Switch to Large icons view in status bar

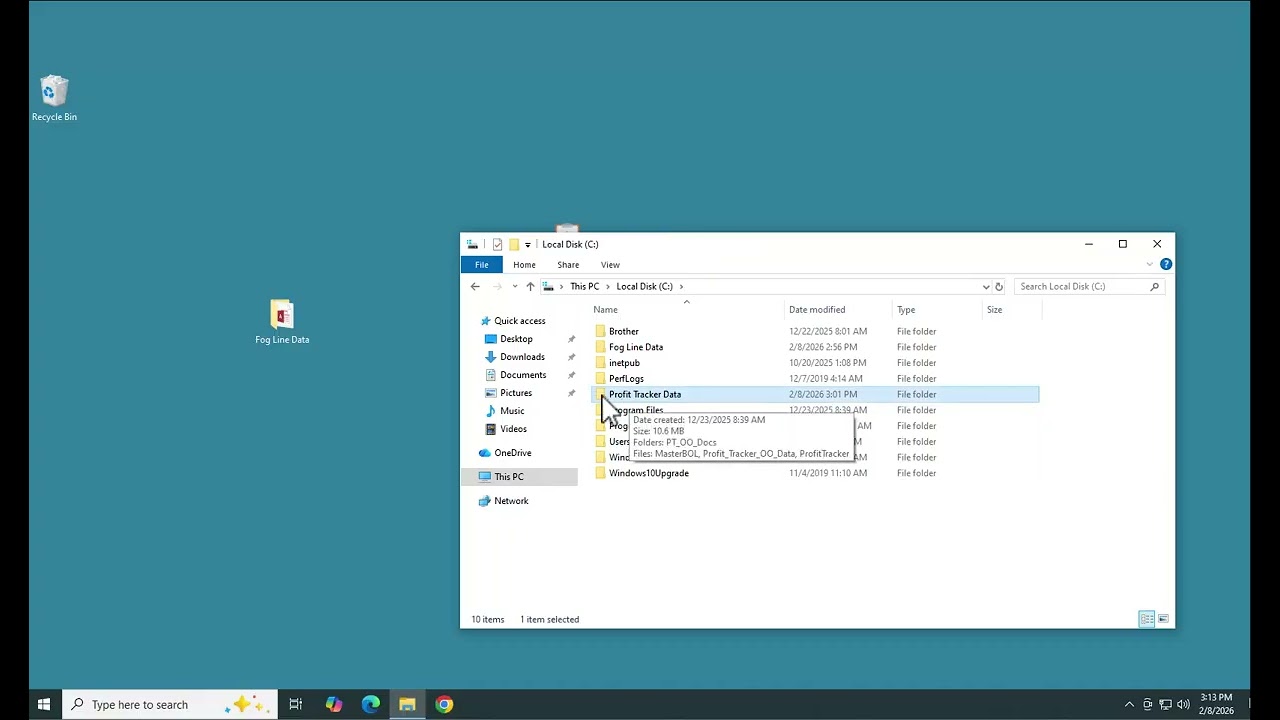coord(1163,619)
